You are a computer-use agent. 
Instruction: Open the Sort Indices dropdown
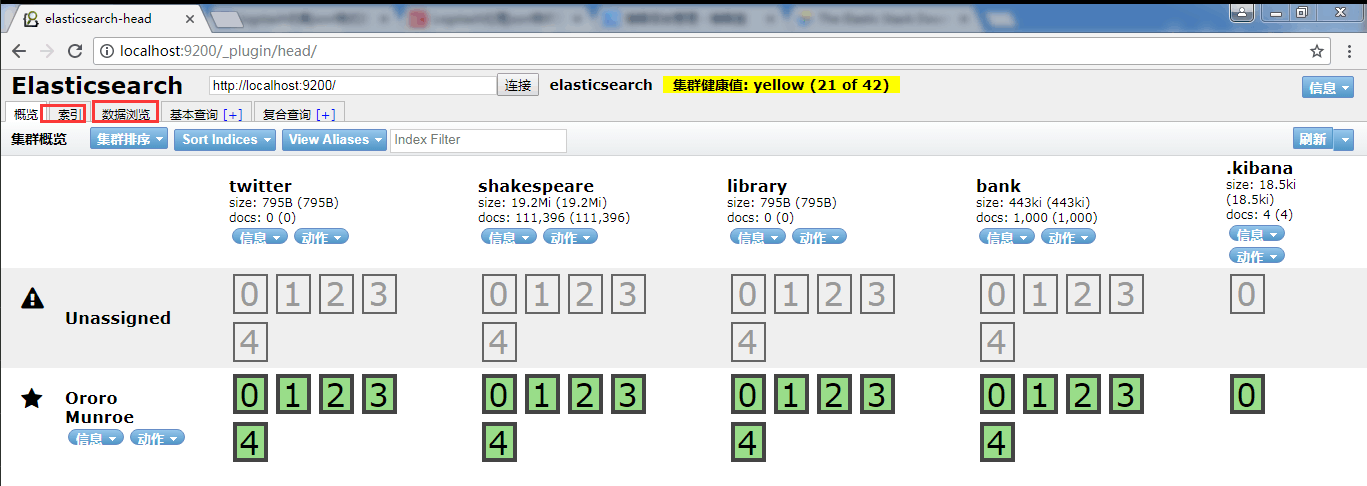coord(225,140)
